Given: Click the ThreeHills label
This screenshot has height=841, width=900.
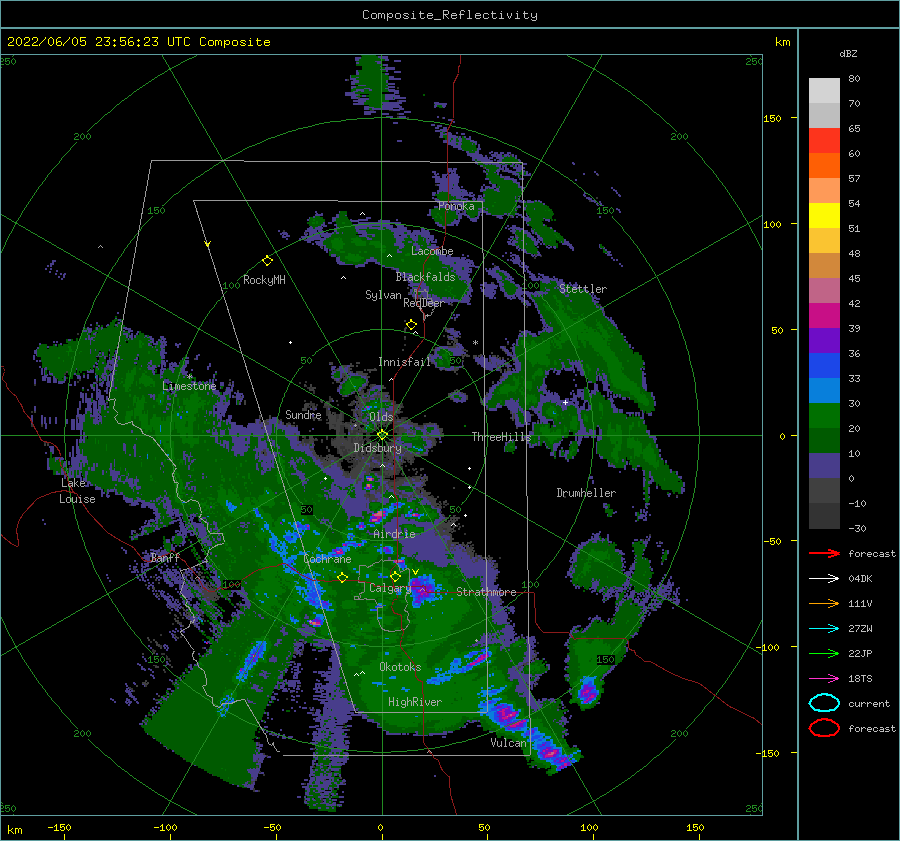Looking at the screenshot, I should [x=501, y=437].
